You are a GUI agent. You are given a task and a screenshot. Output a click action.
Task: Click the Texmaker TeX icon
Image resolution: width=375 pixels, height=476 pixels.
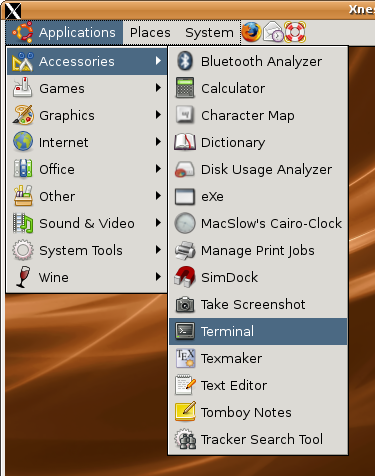[x=185, y=358]
